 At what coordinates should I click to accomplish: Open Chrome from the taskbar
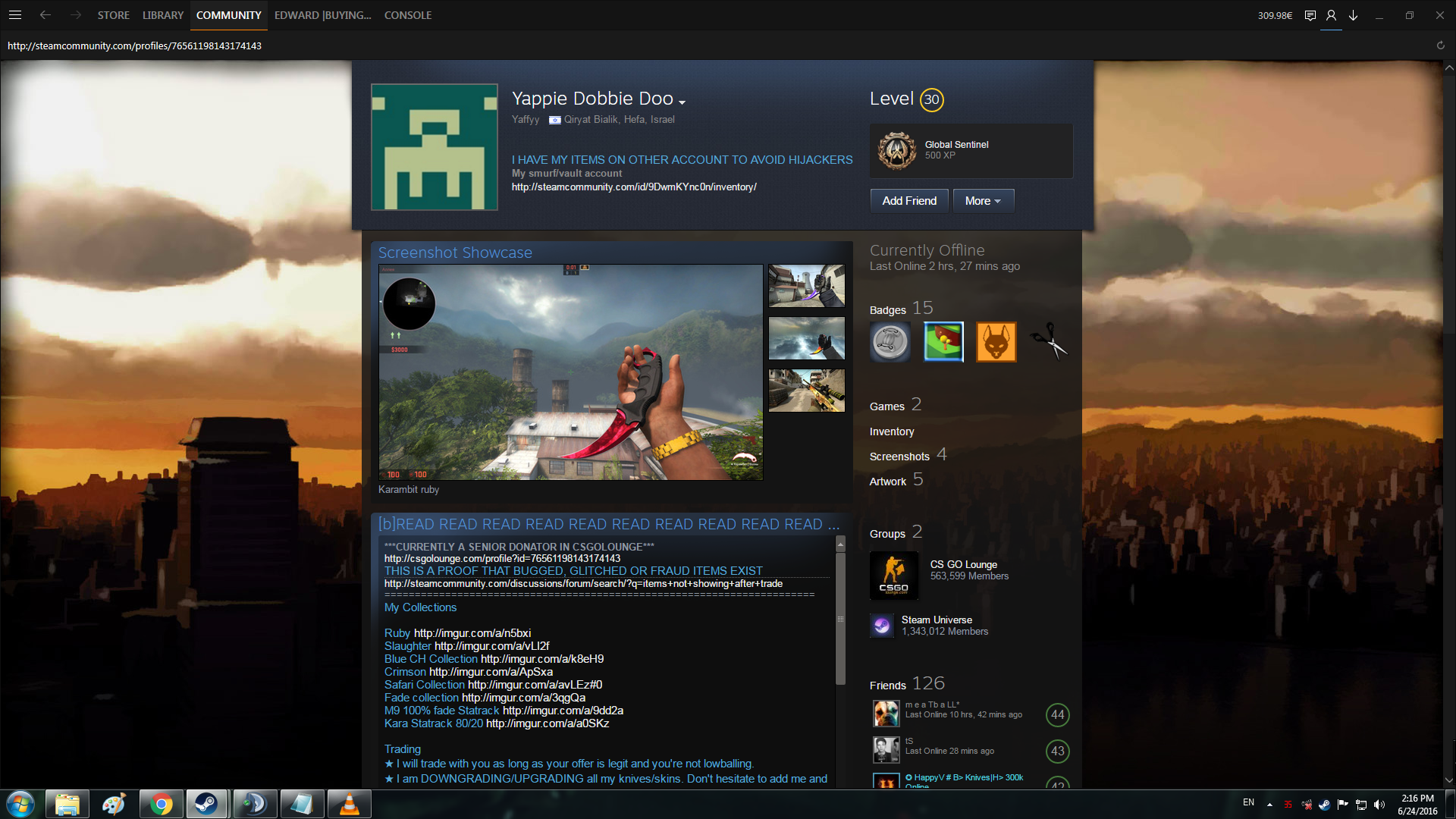[x=161, y=804]
